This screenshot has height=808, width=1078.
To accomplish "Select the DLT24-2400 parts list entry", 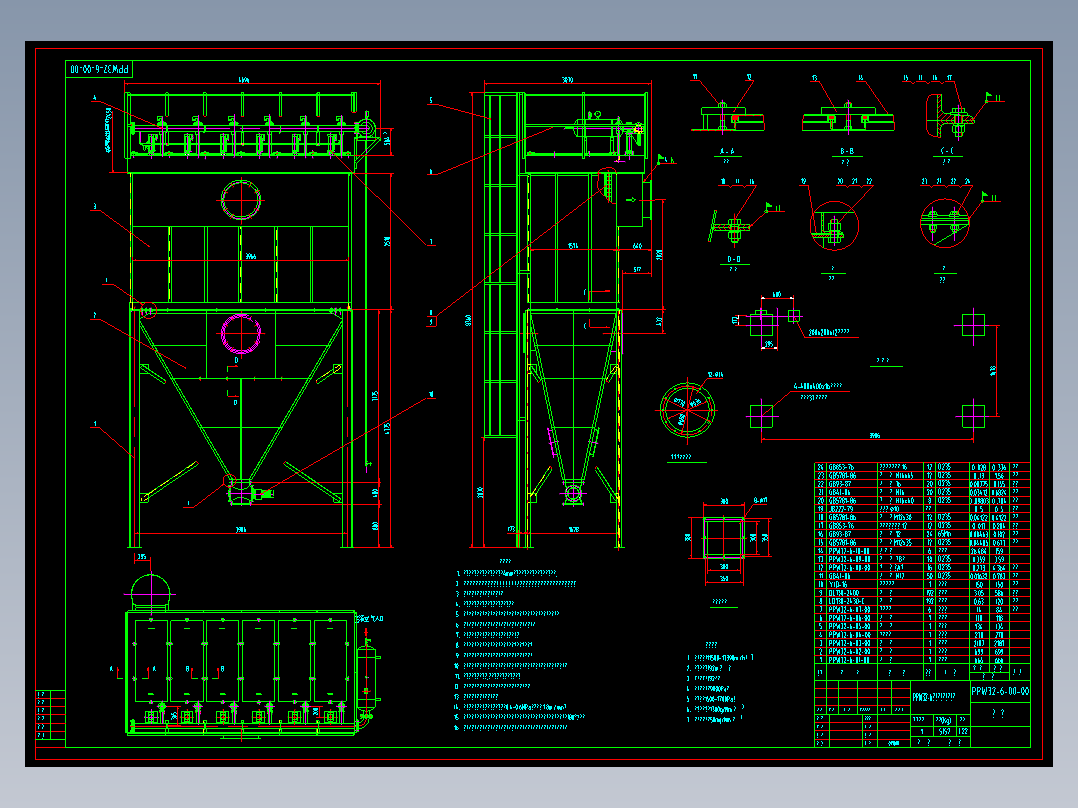I will pos(922,593).
